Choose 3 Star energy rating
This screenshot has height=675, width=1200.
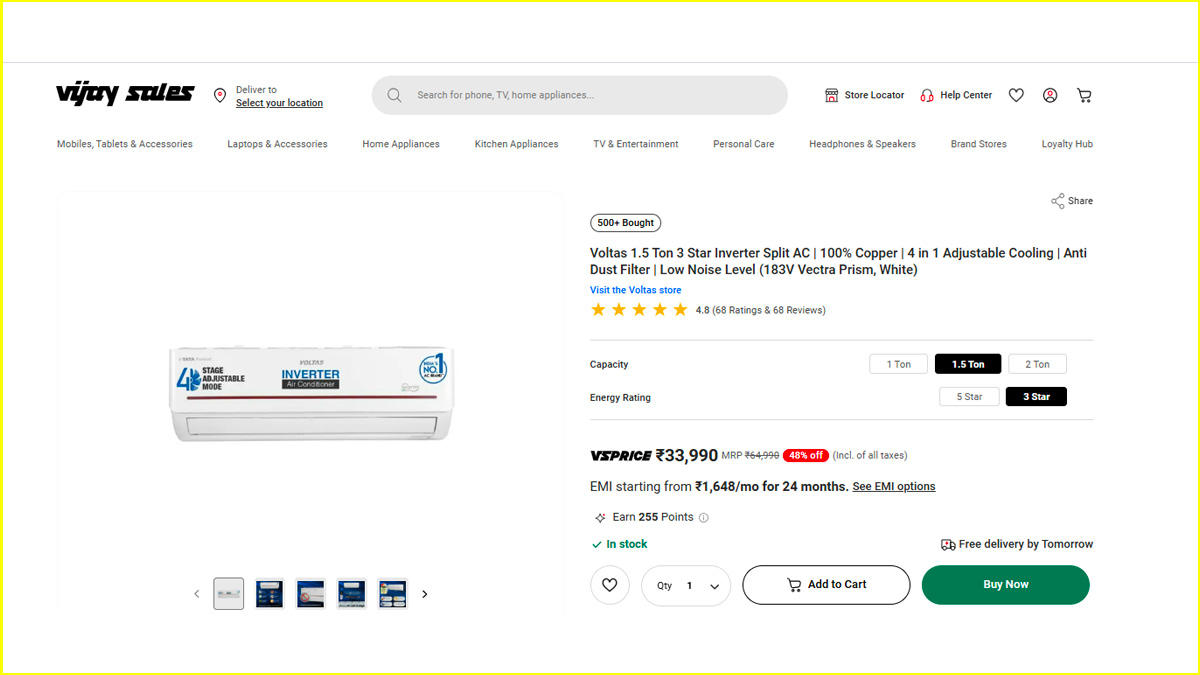(x=1036, y=397)
